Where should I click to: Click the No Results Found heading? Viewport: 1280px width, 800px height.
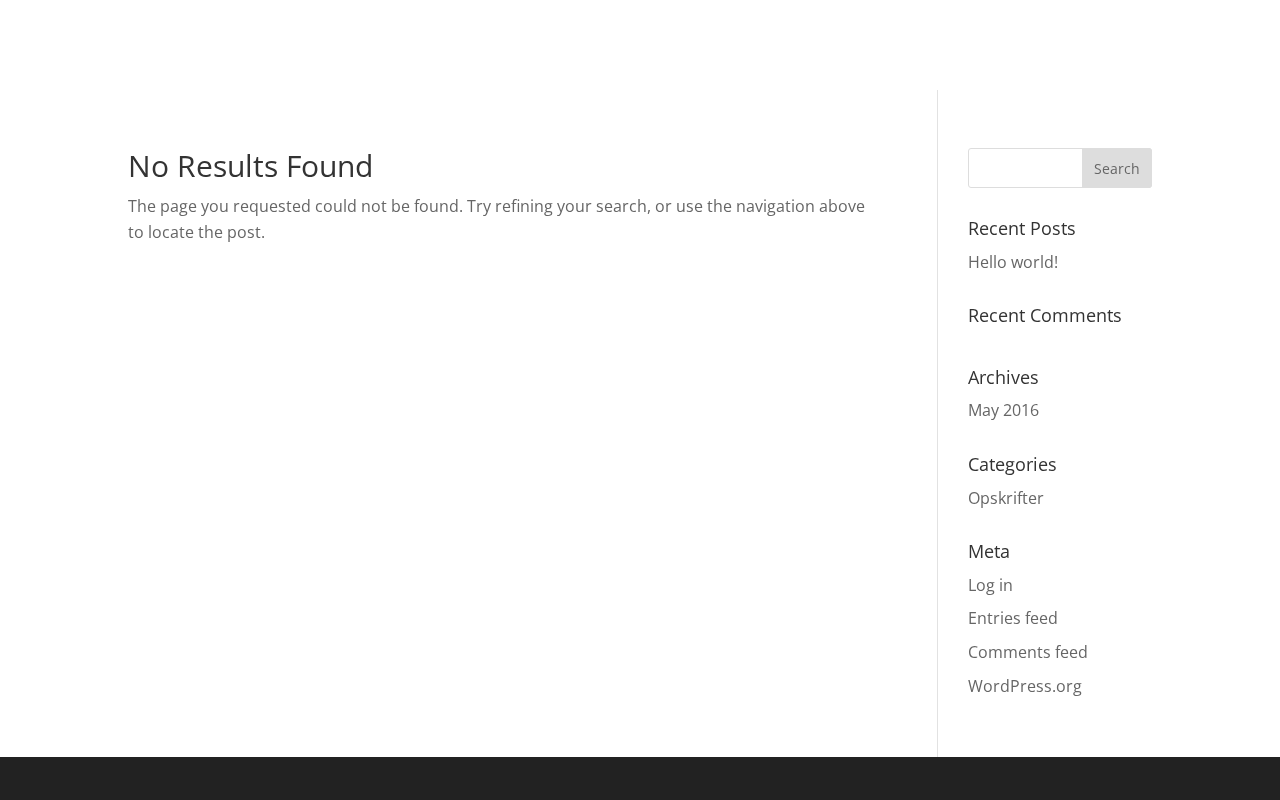pyautogui.click(x=250, y=166)
